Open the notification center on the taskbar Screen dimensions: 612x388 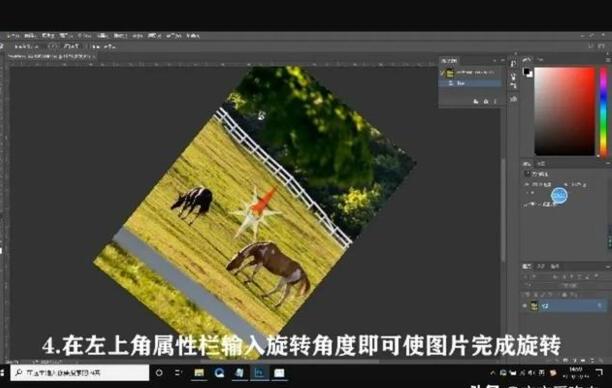pos(600,373)
